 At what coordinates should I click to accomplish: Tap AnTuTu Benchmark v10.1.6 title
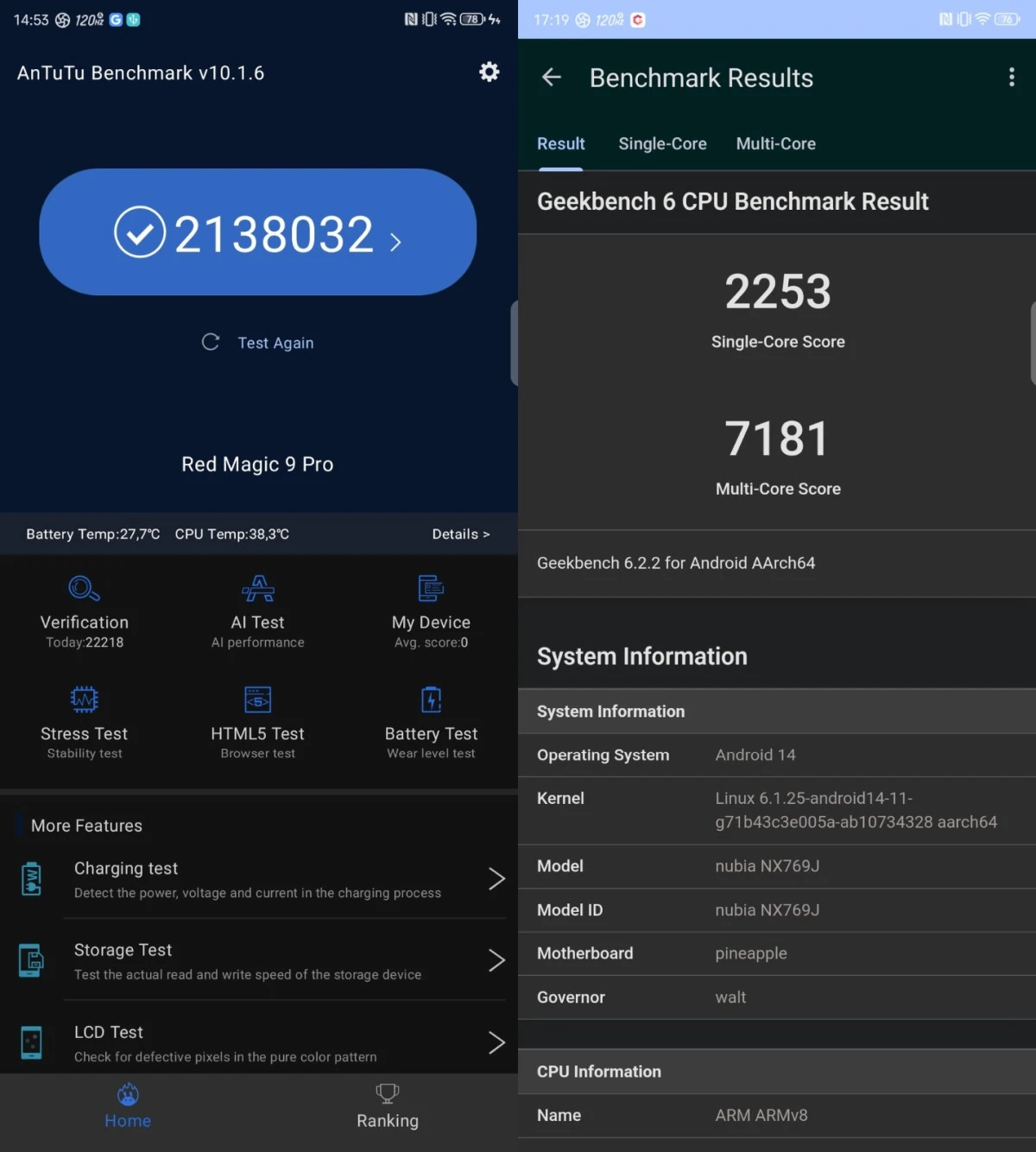(141, 73)
